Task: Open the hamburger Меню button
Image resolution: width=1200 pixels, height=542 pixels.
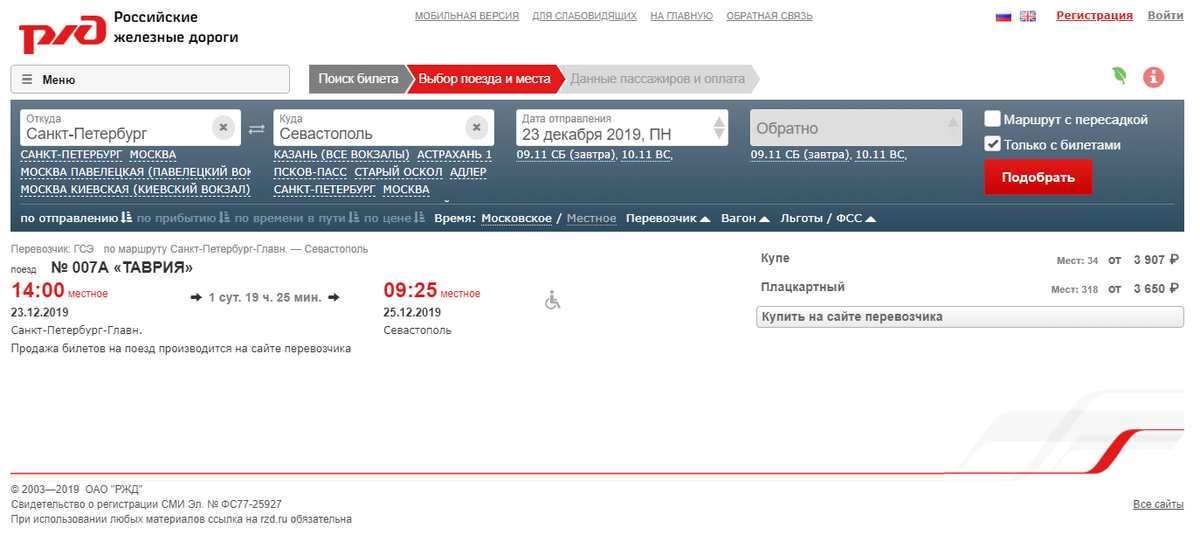Action: (150, 79)
